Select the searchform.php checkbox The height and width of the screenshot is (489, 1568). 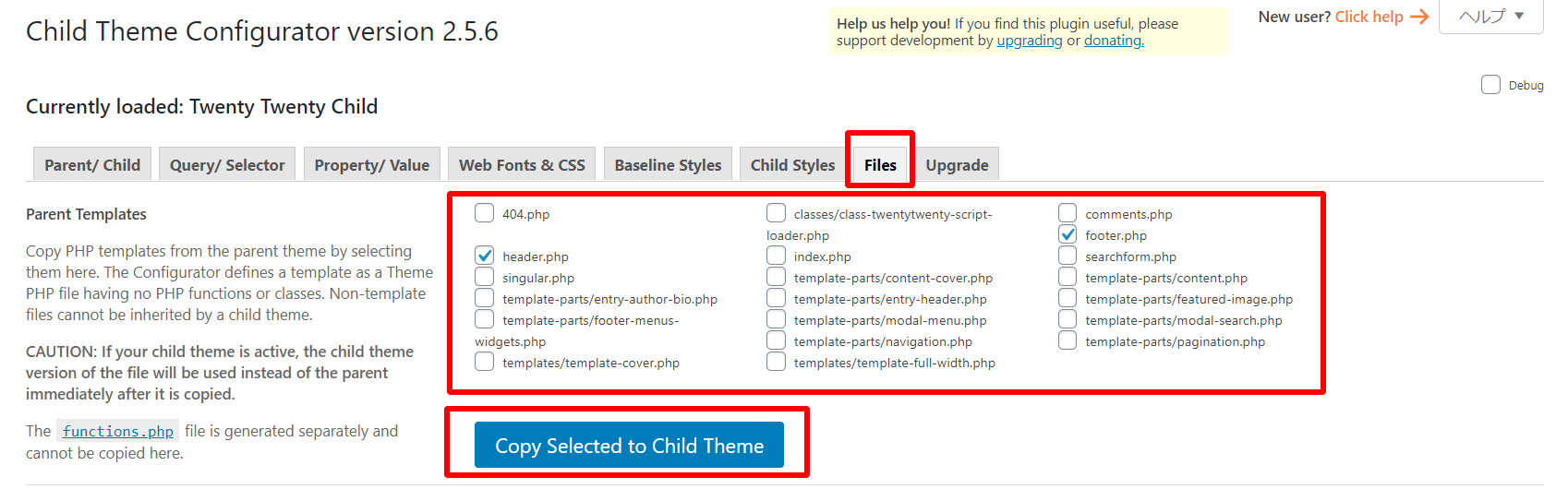click(1067, 256)
